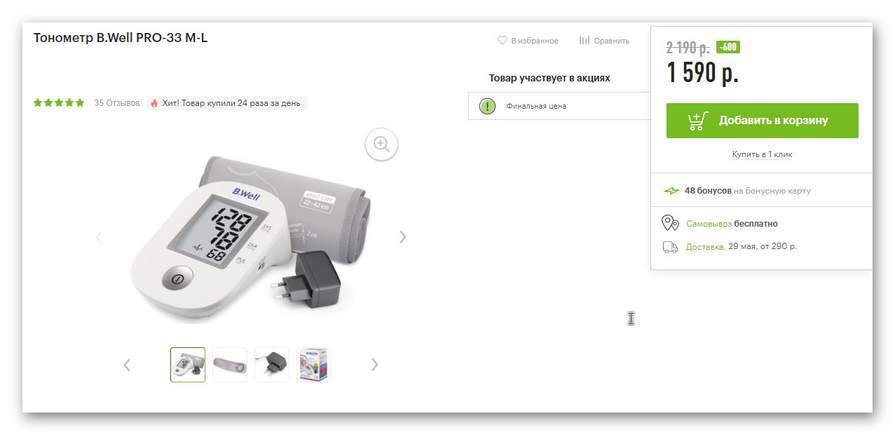Viewport: 895px width, 435px height.
Task: Show next product image with right arrow
Action: pyautogui.click(x=403, y=236)
